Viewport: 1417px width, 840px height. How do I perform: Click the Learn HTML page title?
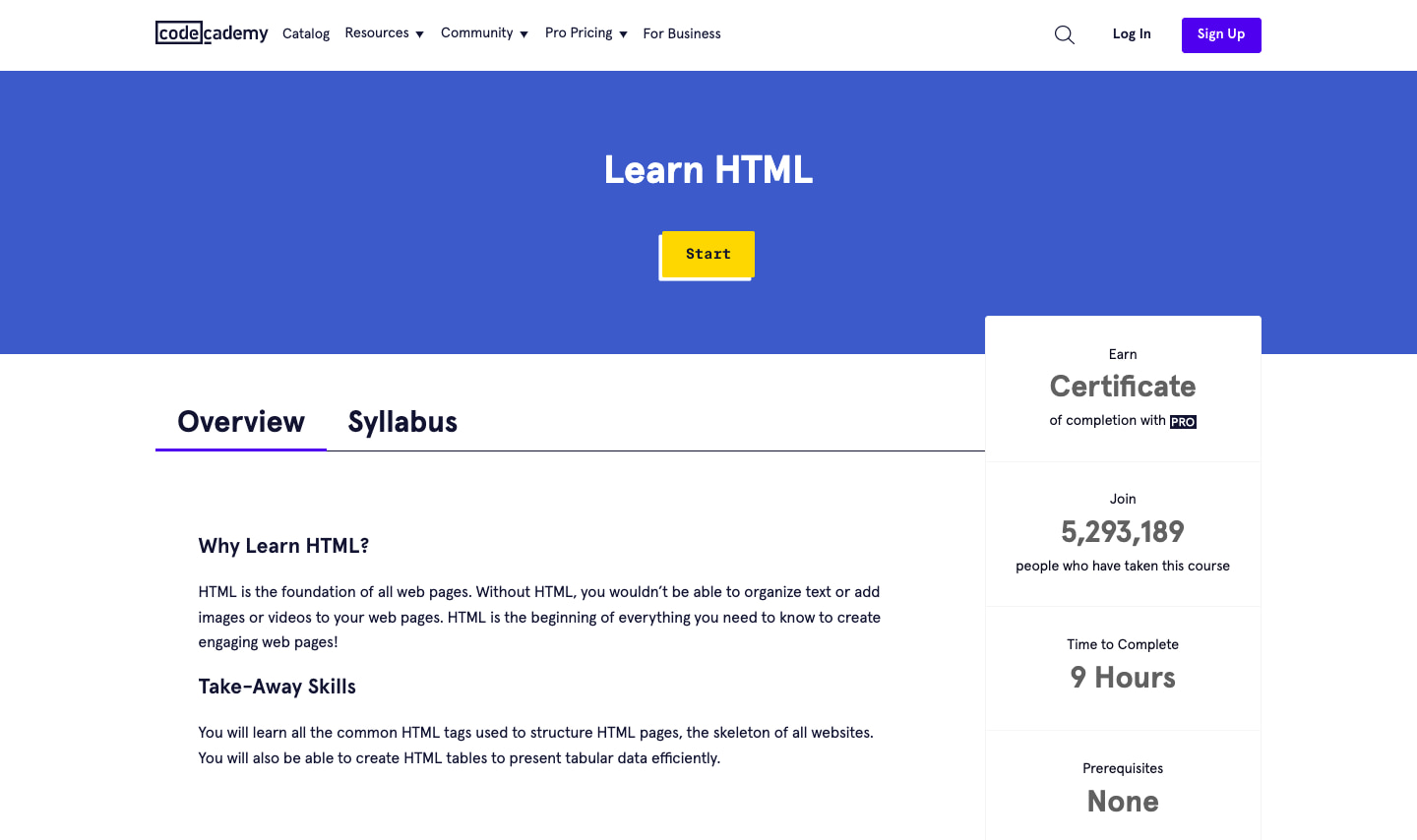(x=708, y=170)
